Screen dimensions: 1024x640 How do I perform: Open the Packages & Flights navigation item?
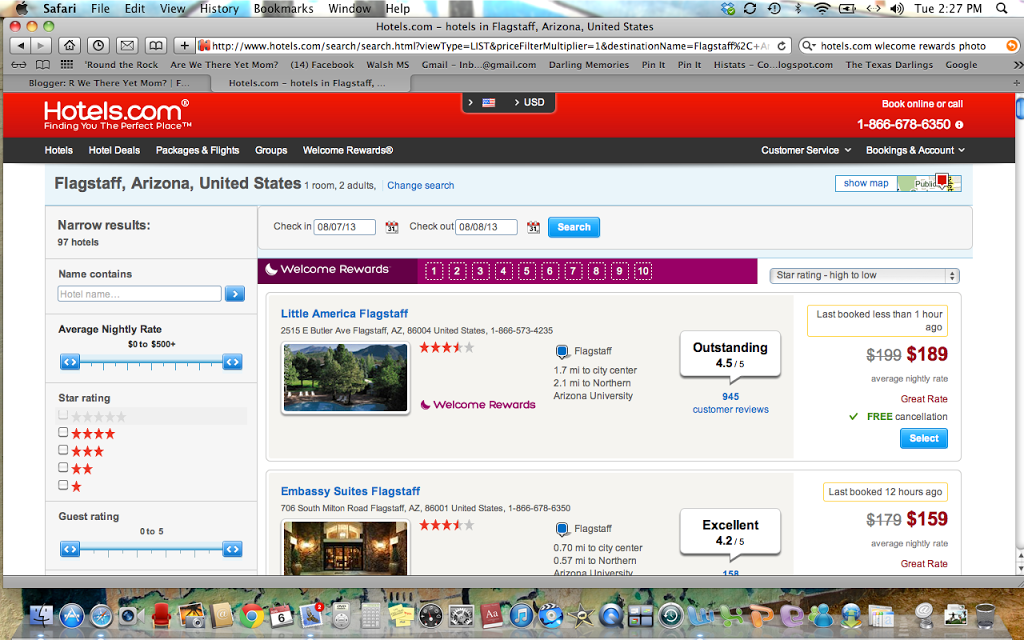tap(197, 150)
